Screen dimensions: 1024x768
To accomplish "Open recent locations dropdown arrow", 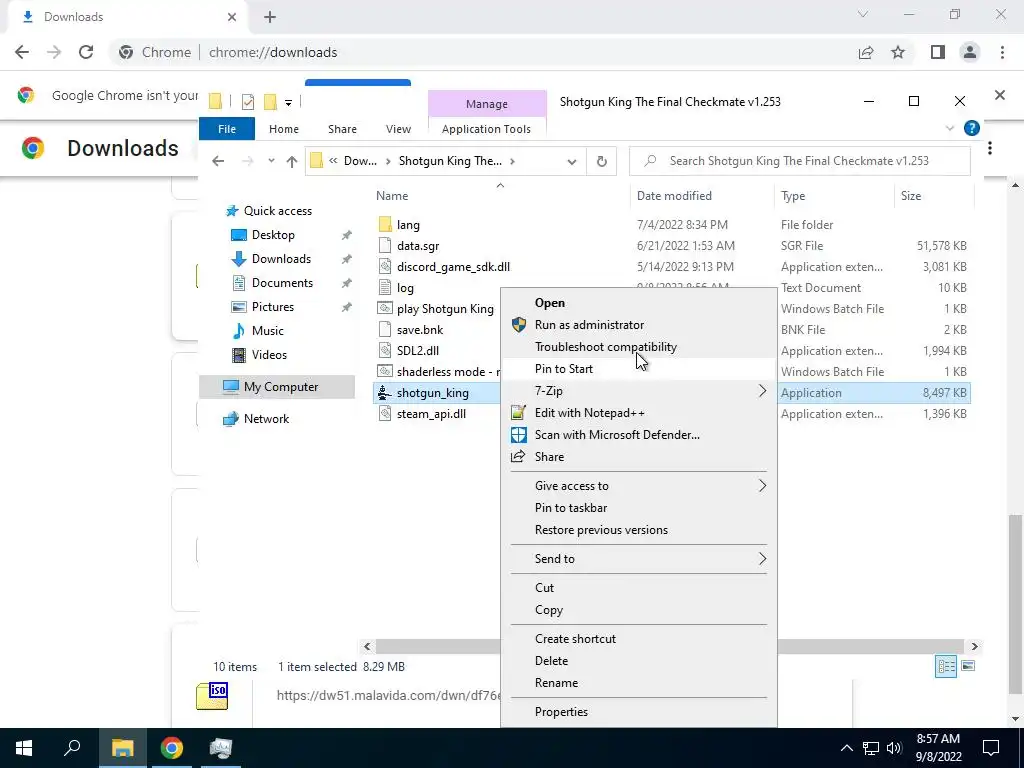I will (271, 161).
